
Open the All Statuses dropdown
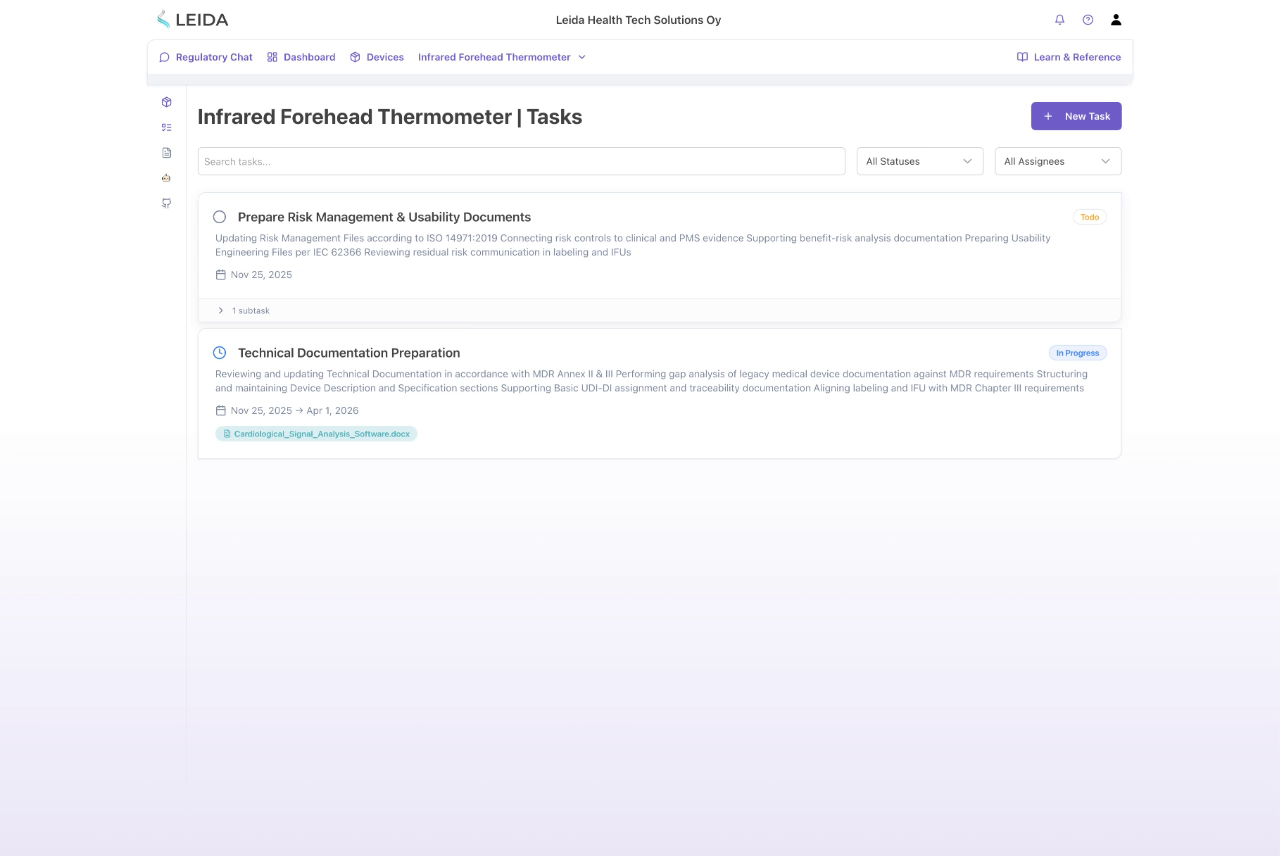(918, 161)
